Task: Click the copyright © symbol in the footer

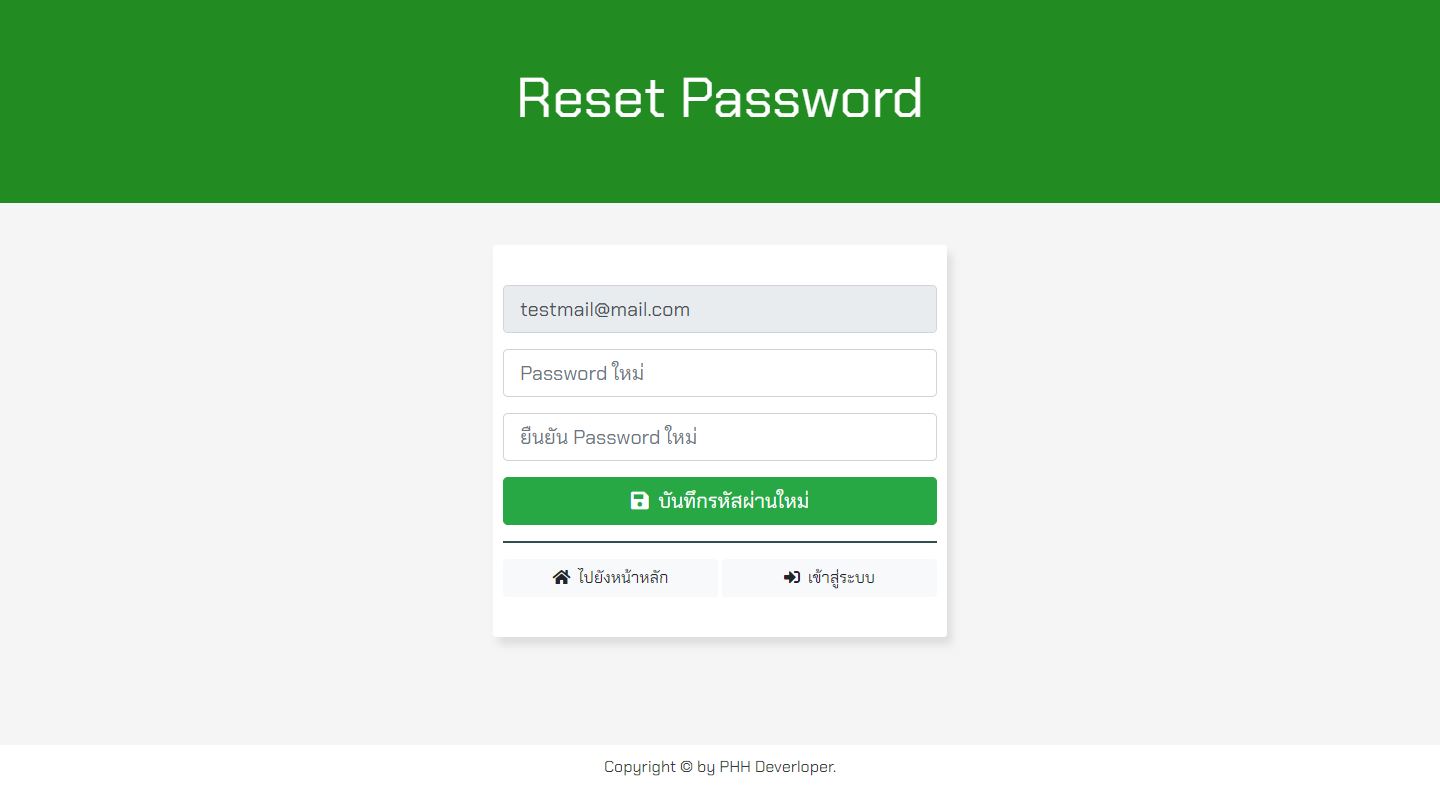Action: pos(686,767)
